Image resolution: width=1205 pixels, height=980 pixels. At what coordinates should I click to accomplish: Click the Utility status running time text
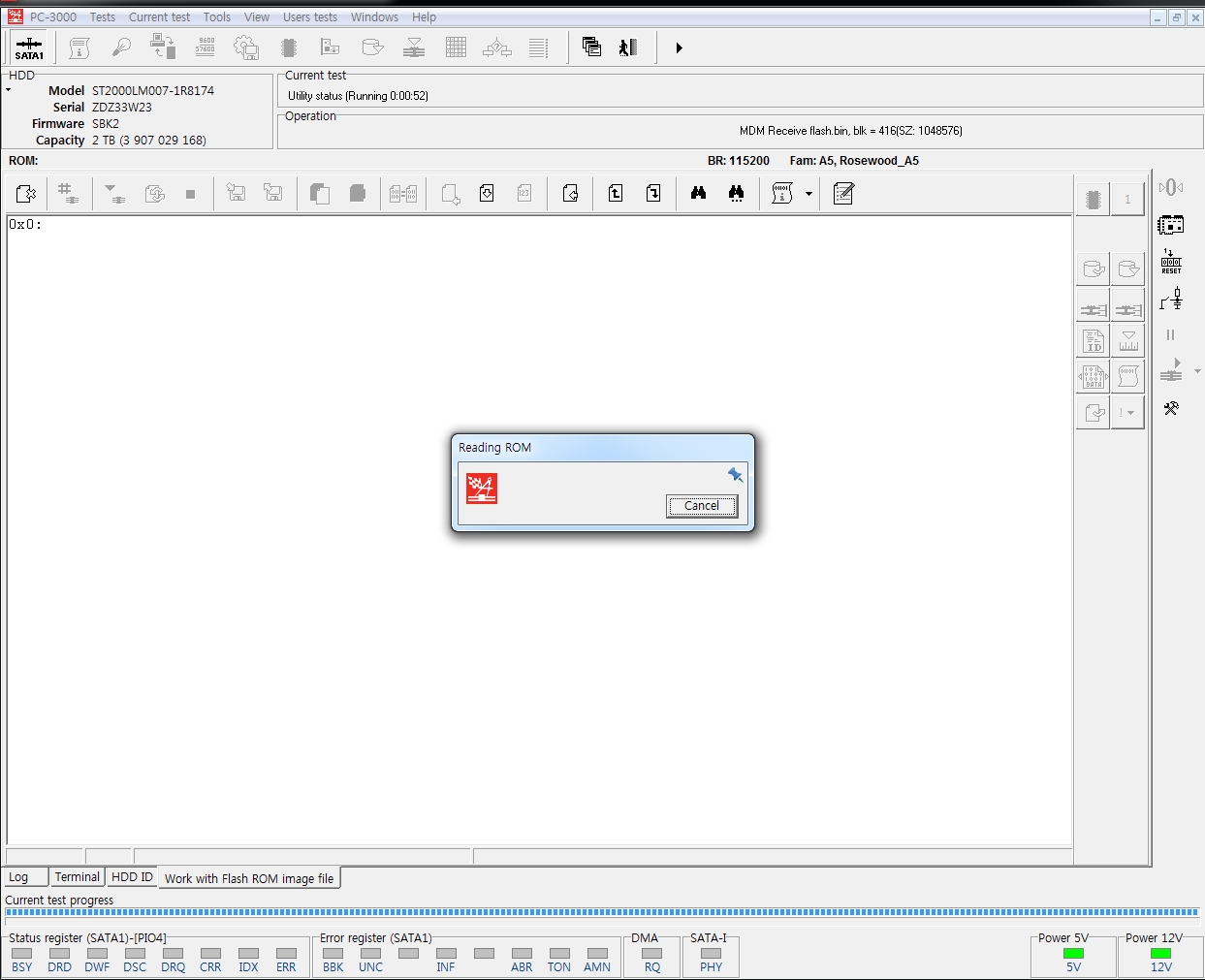coord(358,96)
